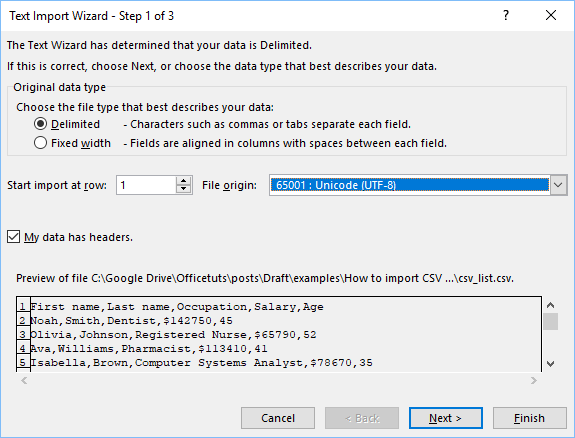Open the File origin dropdown arrow
The height and width of the screenshot is (438, 575).
point(558,185)
